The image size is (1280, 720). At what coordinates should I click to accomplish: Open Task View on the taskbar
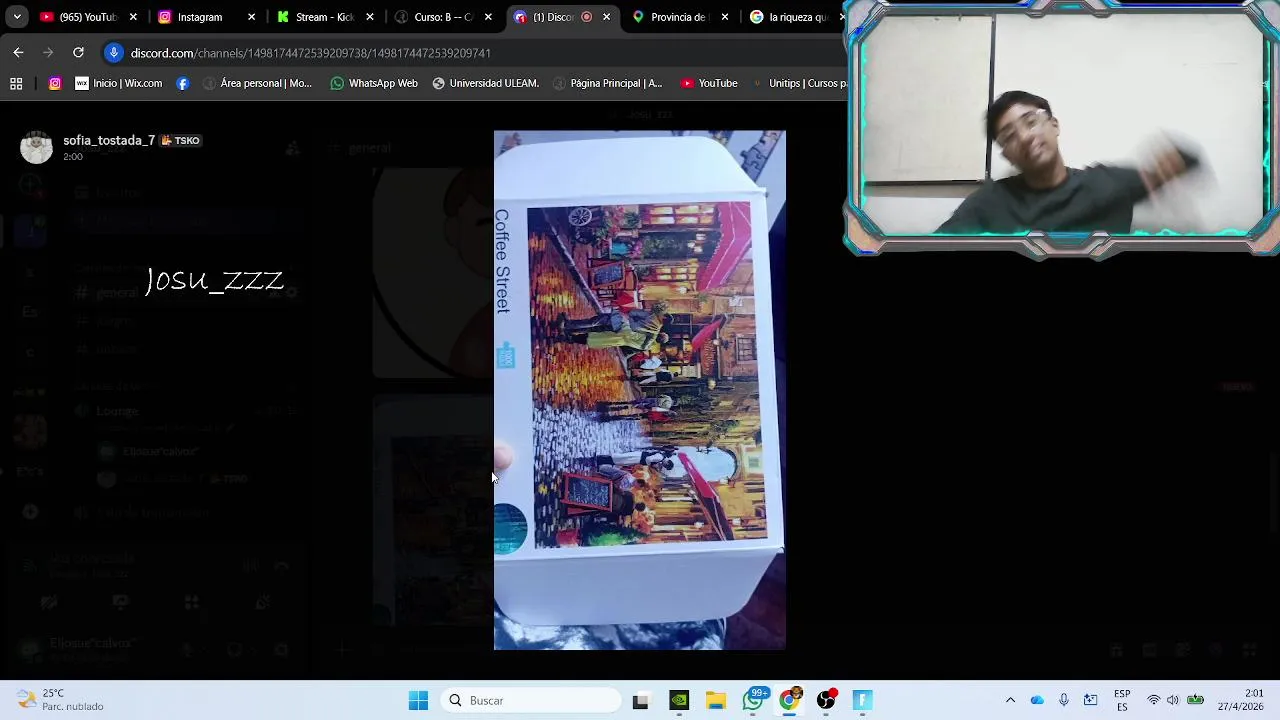[640, 700]
